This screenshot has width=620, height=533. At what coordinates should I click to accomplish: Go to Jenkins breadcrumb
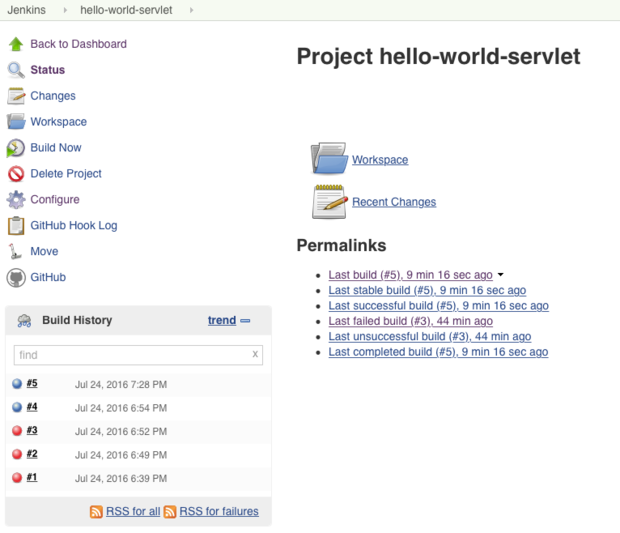26,10
